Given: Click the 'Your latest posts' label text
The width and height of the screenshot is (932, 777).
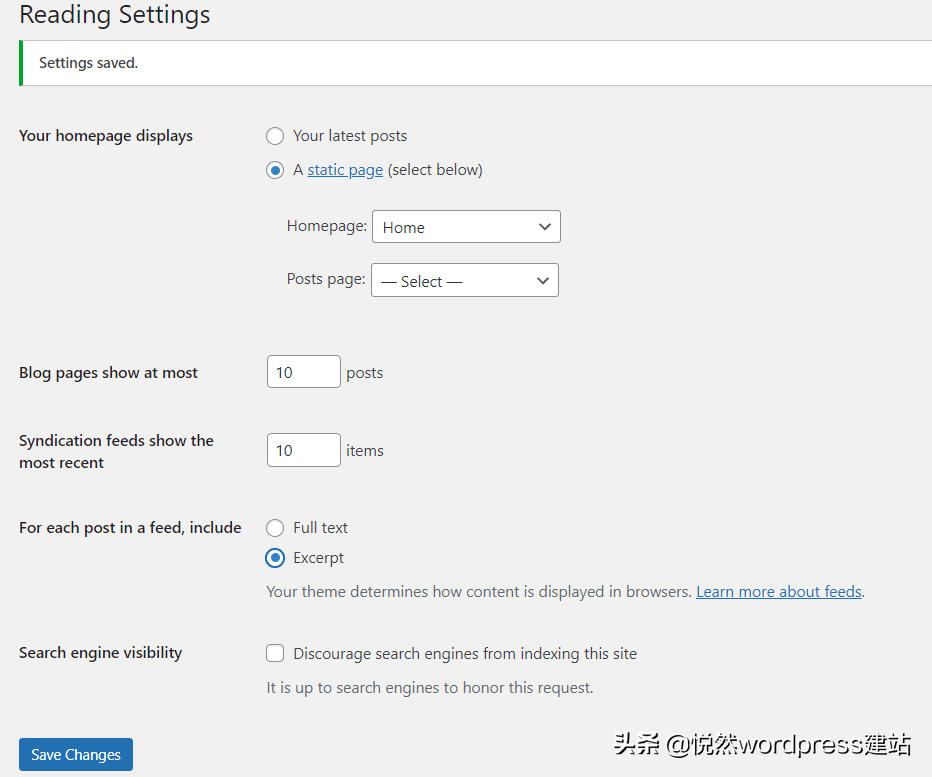Looking at the screenshot, I should click(350, 136).
